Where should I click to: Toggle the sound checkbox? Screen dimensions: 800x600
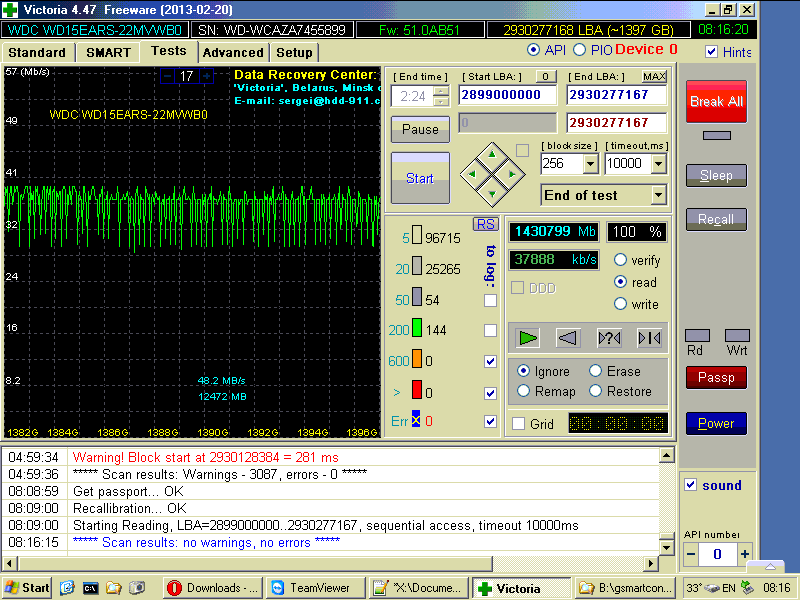point(690,485)
